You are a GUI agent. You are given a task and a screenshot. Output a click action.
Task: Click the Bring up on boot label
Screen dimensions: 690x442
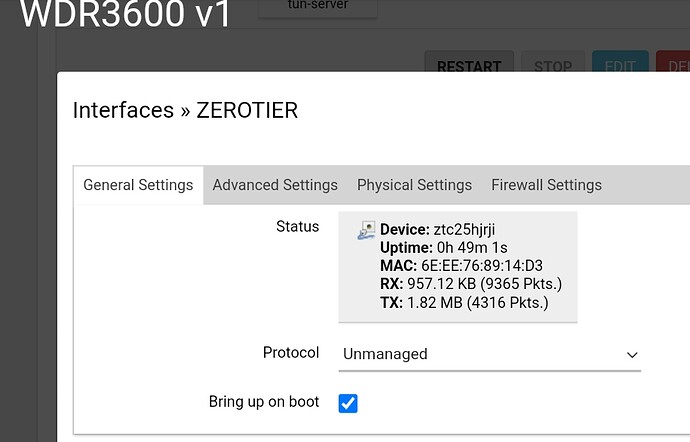tap(264, 402)
